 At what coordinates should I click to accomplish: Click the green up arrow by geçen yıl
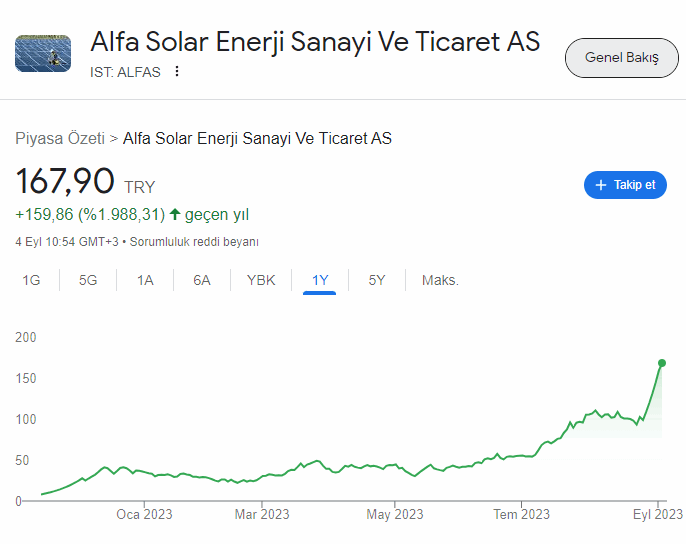(175, 214)
